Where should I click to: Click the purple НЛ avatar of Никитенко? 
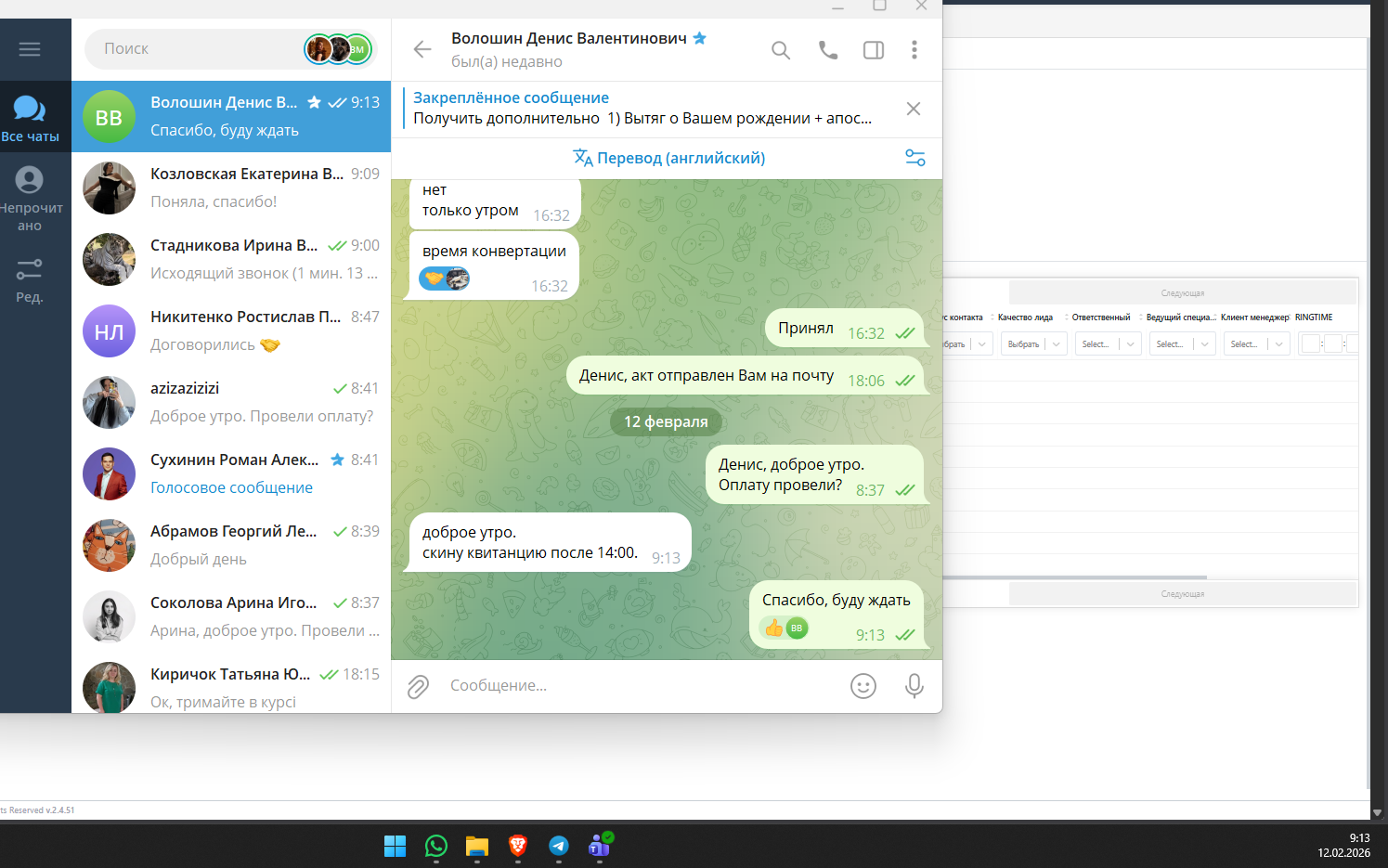point(110,331)
